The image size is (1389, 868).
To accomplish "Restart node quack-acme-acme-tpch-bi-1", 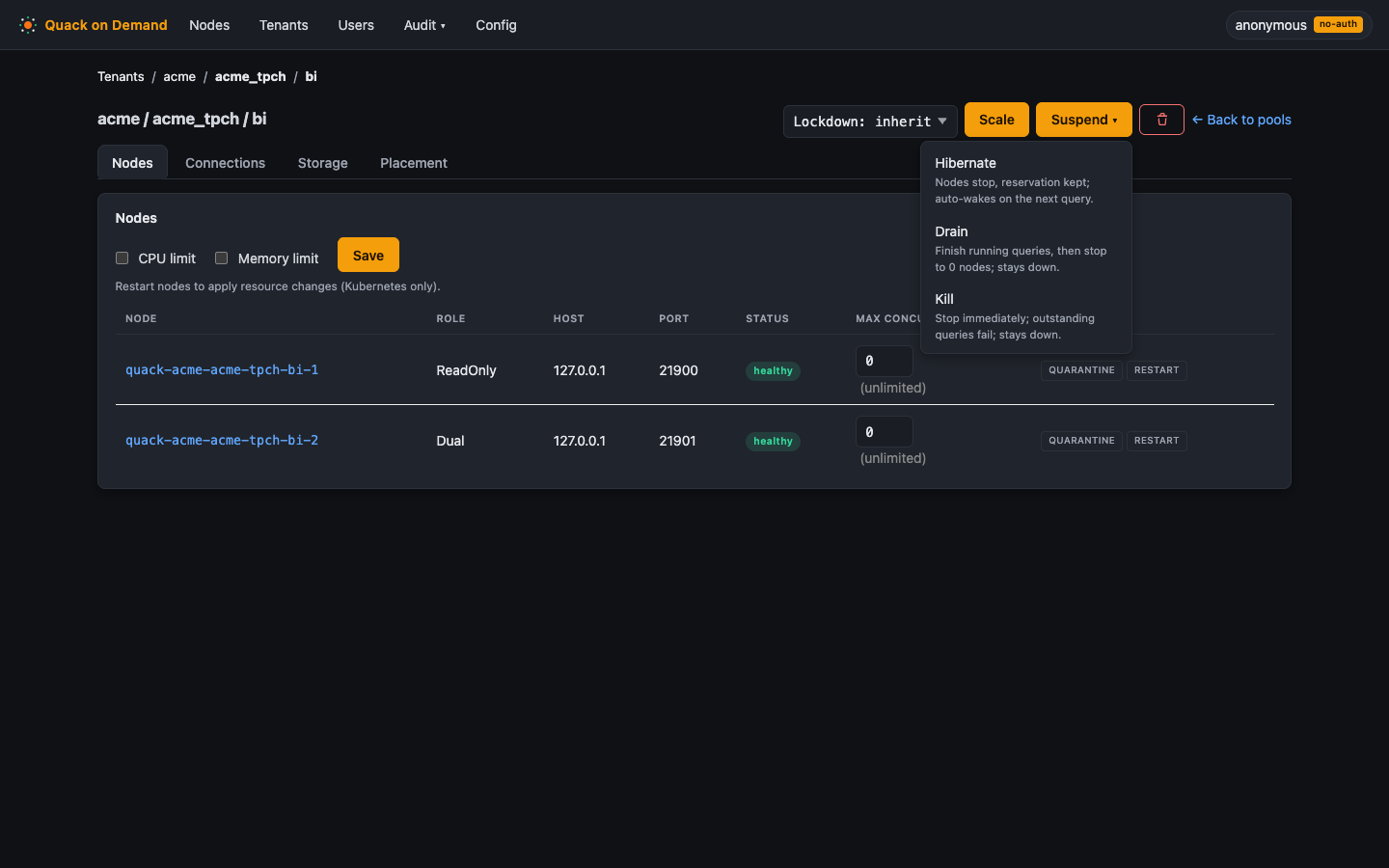I will (x=1157, y=370).
